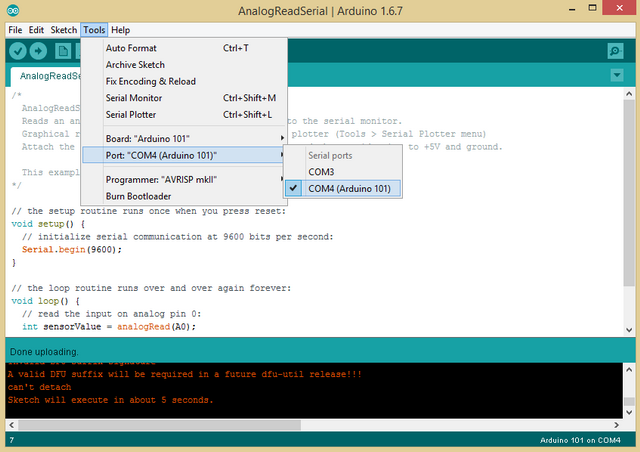Click horizontal scrollbar right arrow

click(x=616, y=425)
